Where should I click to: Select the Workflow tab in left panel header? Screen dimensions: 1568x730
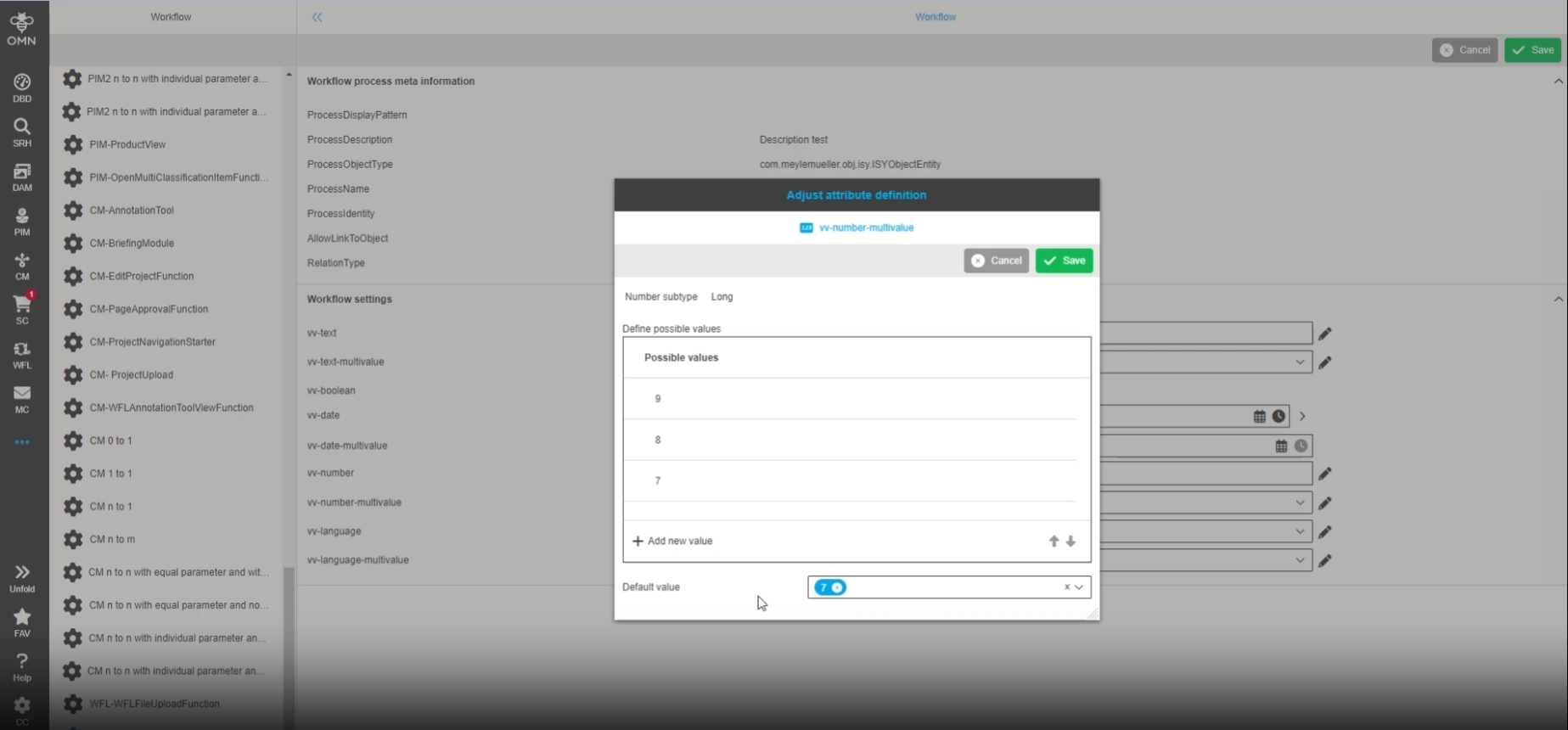pos(171,17)
